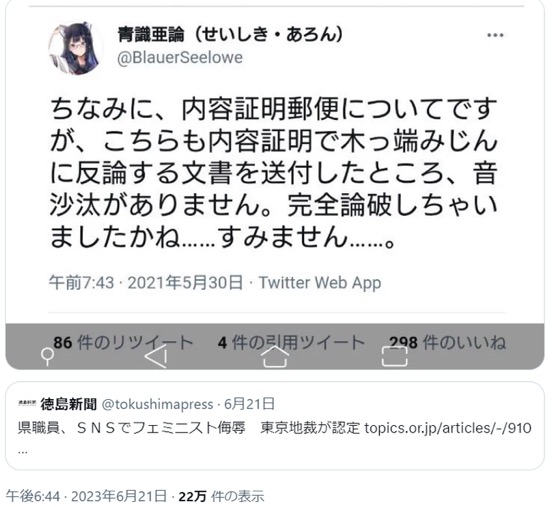The width and height of the screenshot is (552, 507).
Task: Click the 徳島新聞 small logo avatar
Action: [27, 403]
